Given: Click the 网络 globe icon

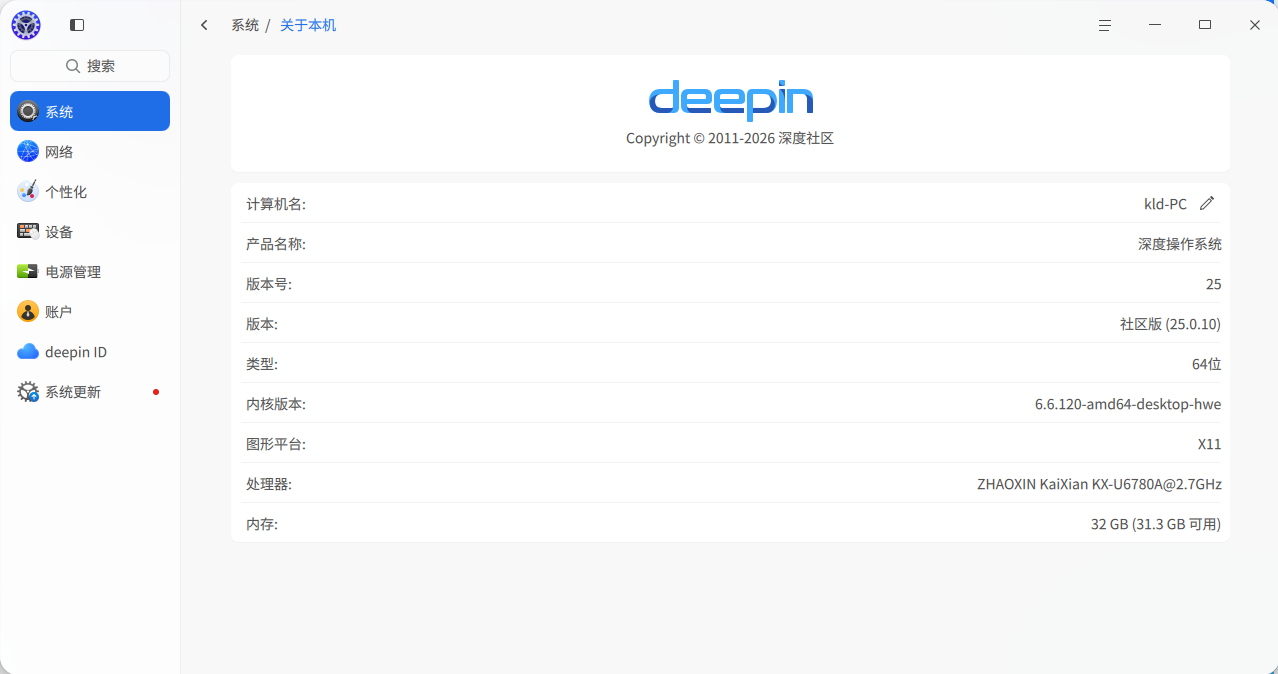Looking at the screenshot, I should pos(28,151).
